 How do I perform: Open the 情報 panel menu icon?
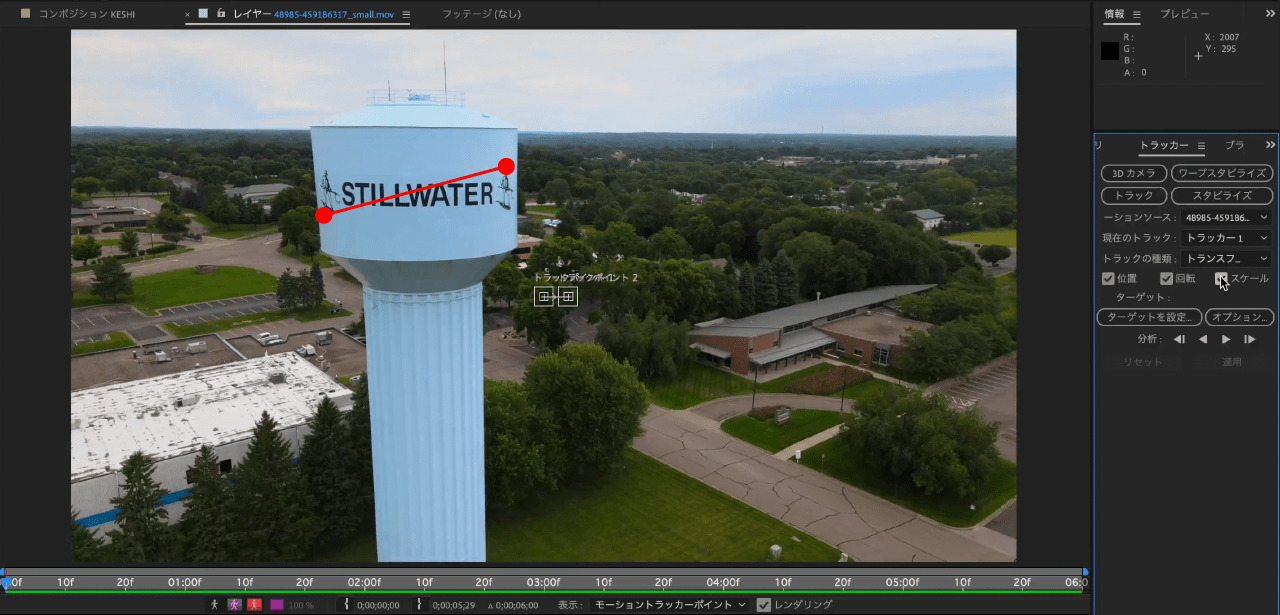[x=1137, y=14]
